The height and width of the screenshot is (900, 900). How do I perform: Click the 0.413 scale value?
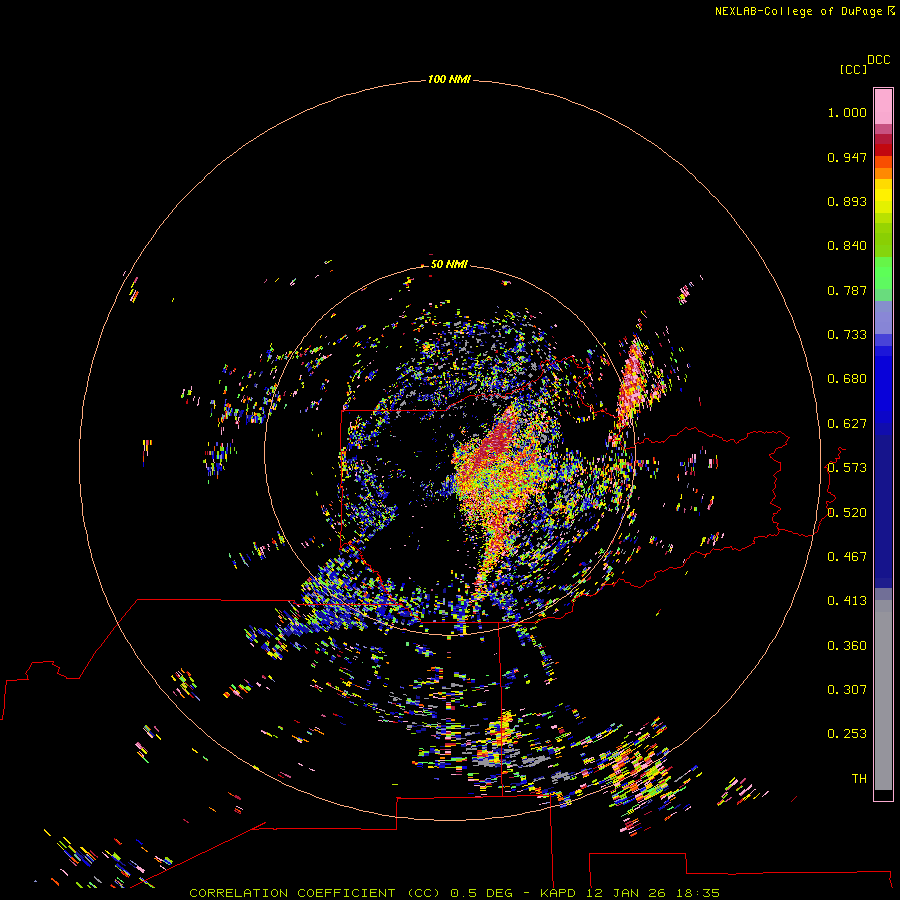coord(847,601)
